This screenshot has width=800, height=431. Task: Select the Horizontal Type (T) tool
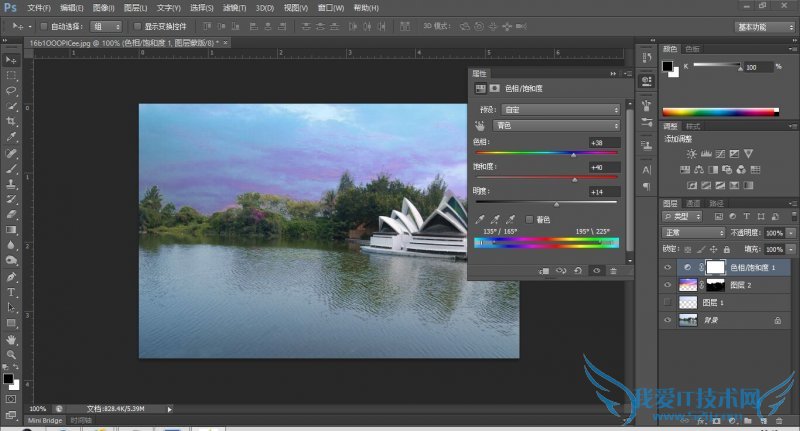pyautogui.click(x=12, y=292)
